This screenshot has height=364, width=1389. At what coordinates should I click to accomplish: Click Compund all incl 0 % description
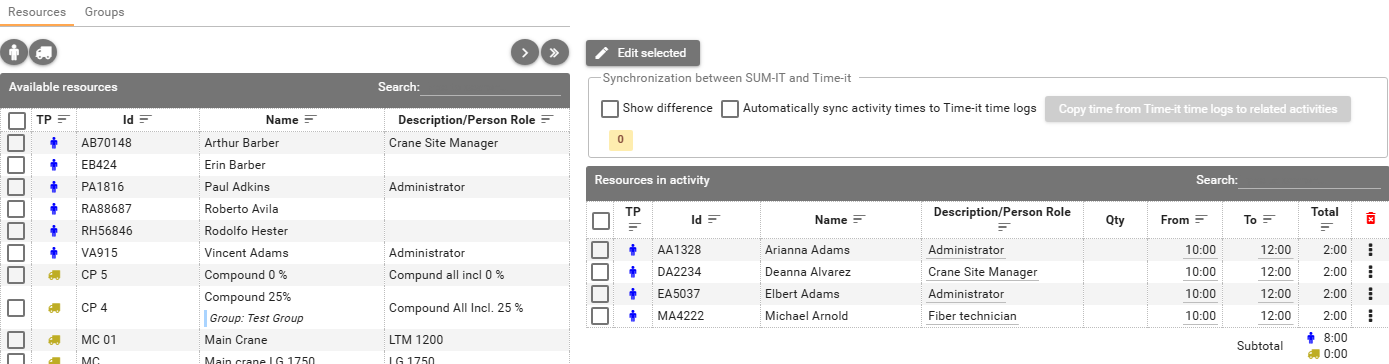[446, 275]
